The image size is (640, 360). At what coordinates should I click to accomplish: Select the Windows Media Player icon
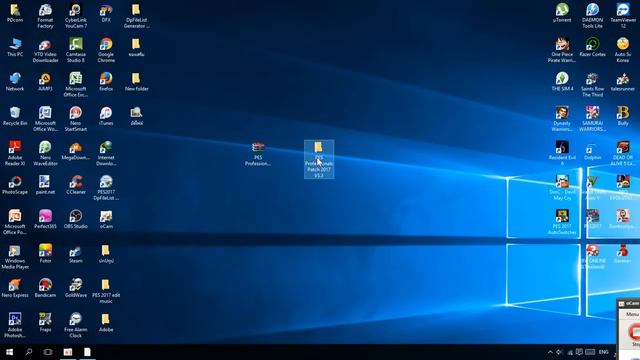(15, 256)
